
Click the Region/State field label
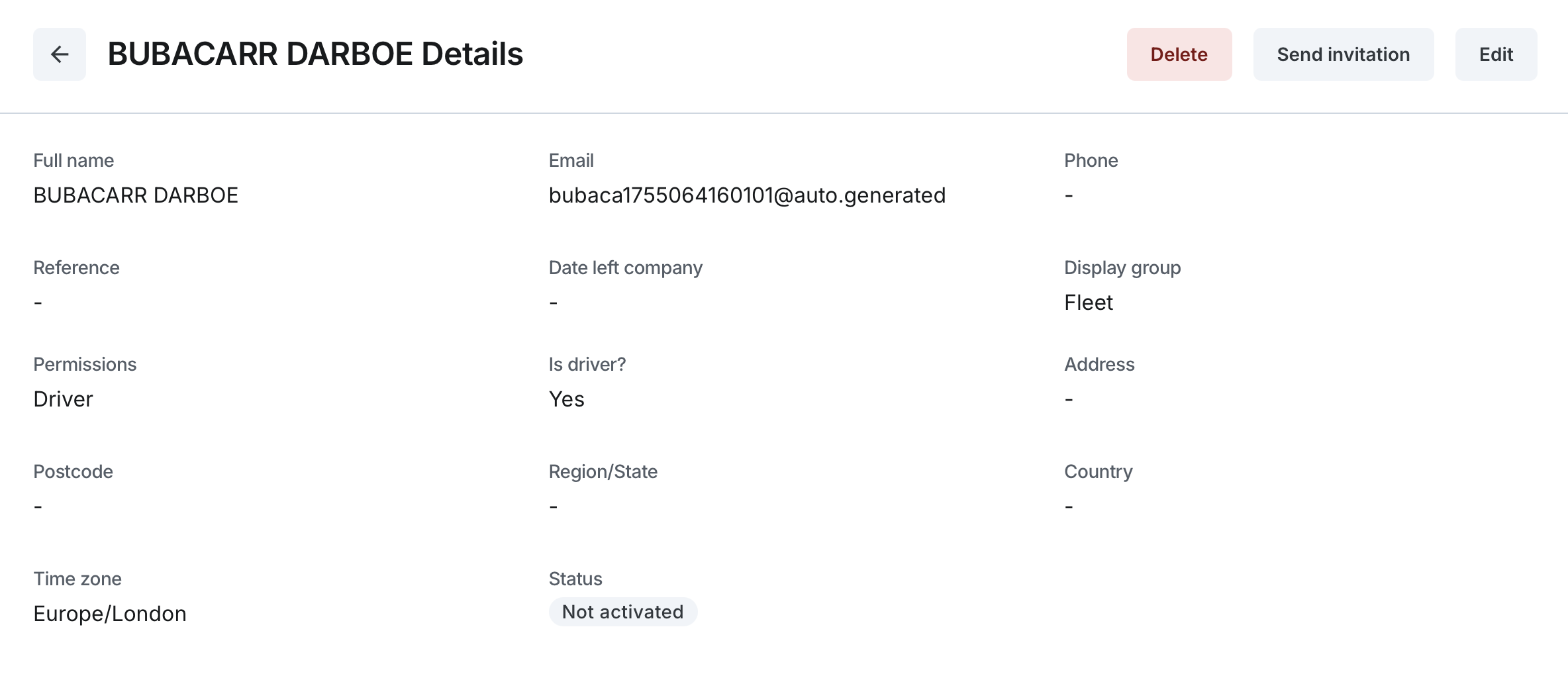(x=603, y=471)
